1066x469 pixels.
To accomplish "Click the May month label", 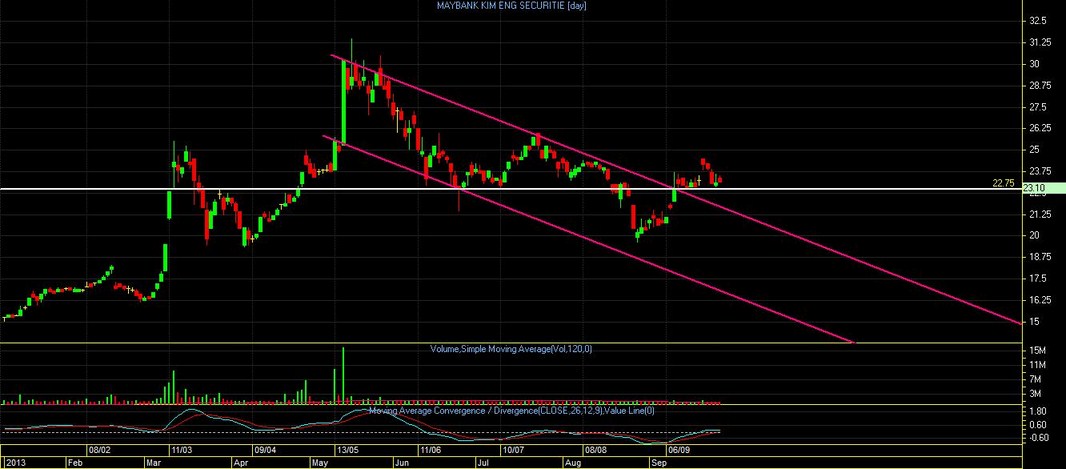I will pos(319,462).
